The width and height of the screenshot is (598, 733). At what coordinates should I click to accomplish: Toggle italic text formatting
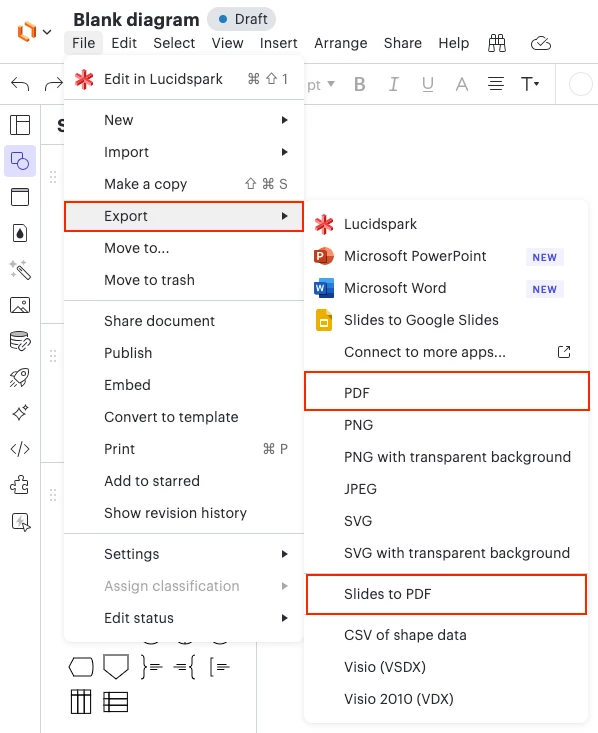click(394, 85)
